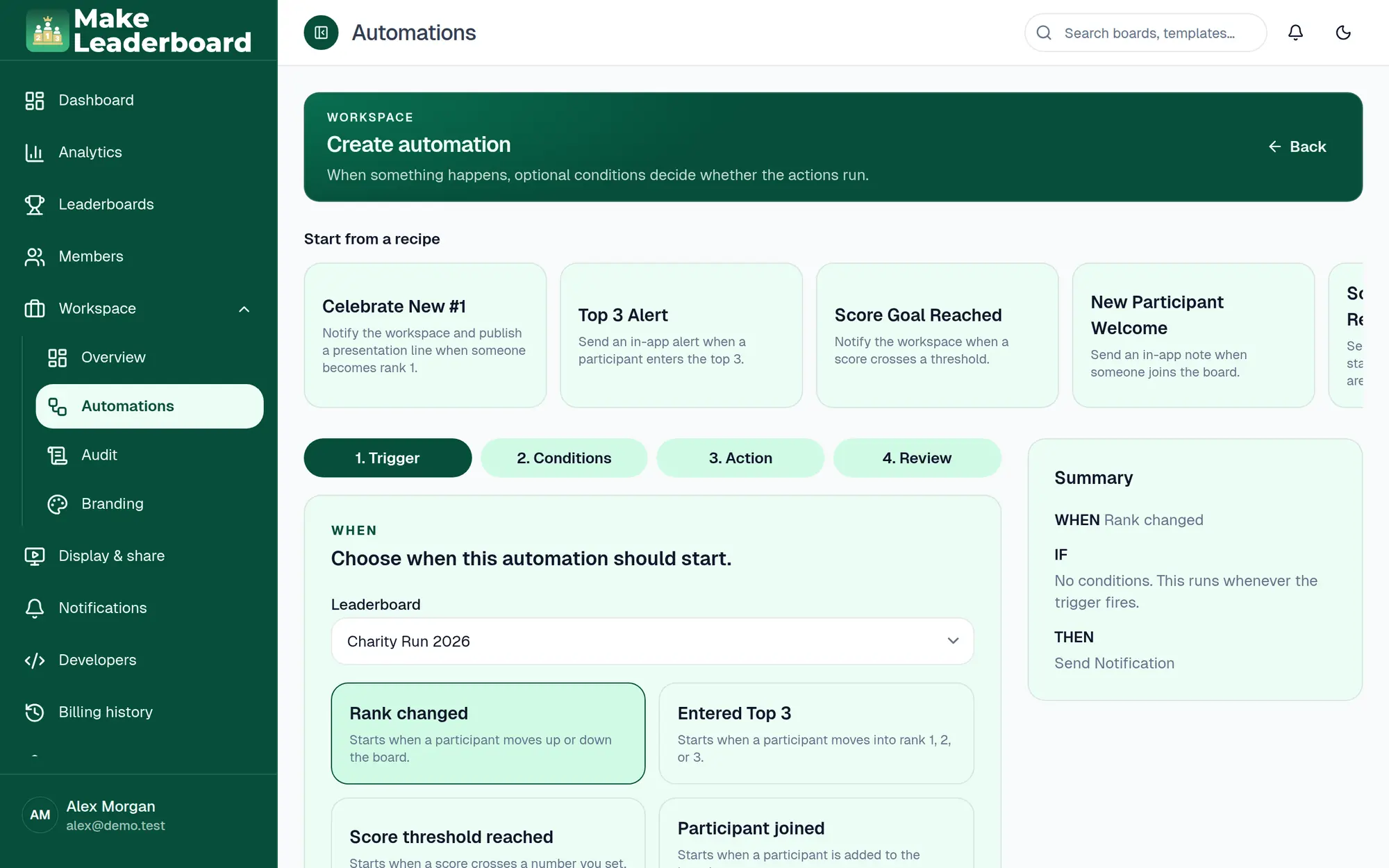
Task: Click the Workspace briefcase icon
Action: click(35, 309)
